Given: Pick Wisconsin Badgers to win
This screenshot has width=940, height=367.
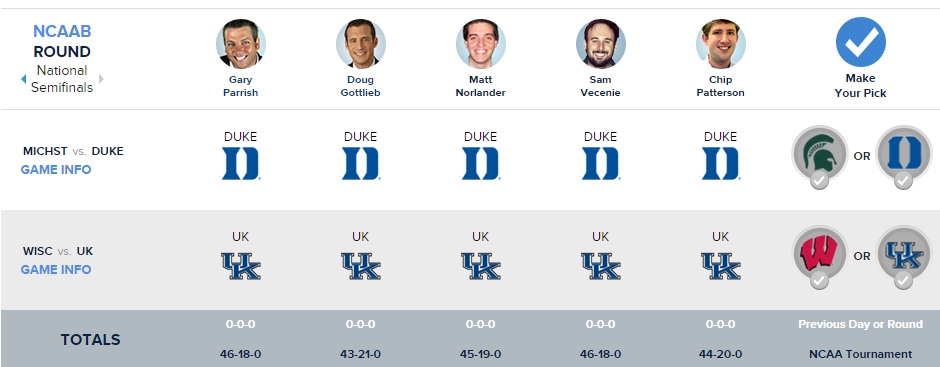Looking at the screenshot, I should [x=820, y=255].
